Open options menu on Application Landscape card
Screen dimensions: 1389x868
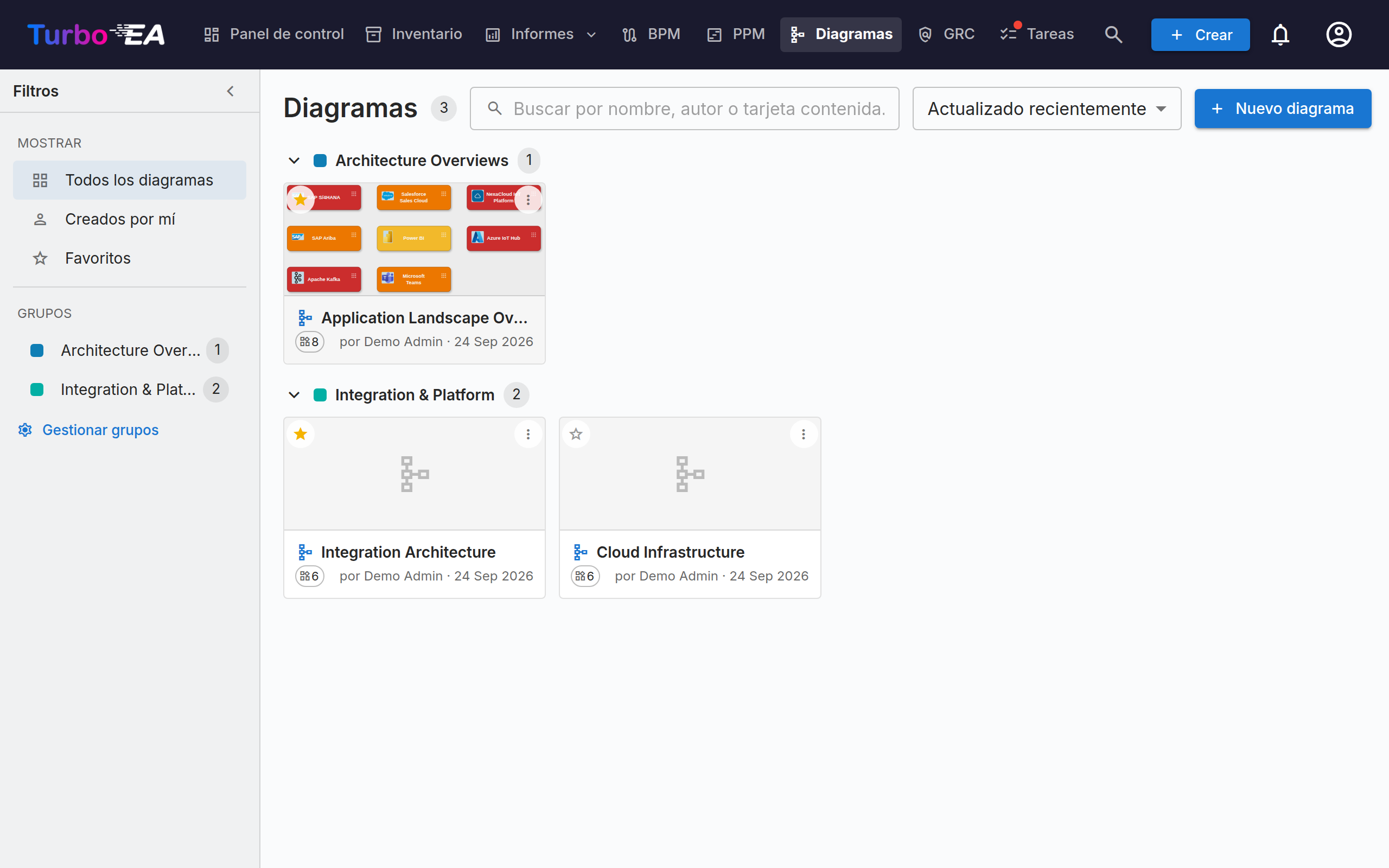coord(528,200)
